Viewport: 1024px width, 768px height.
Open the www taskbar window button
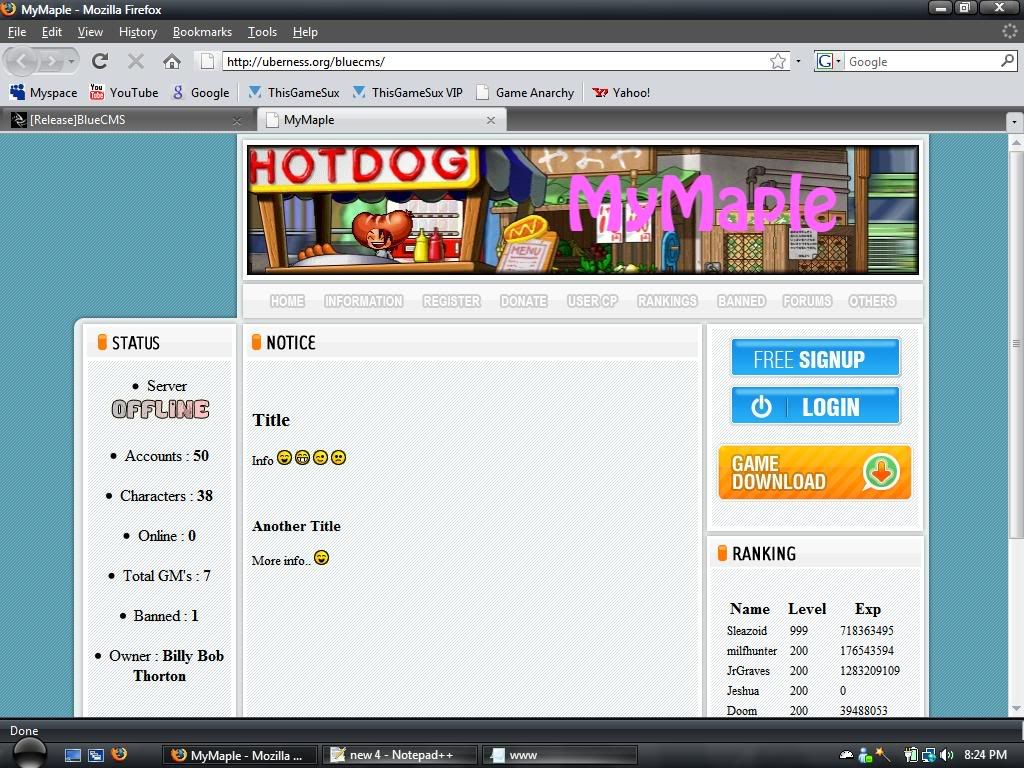(560, 755)
